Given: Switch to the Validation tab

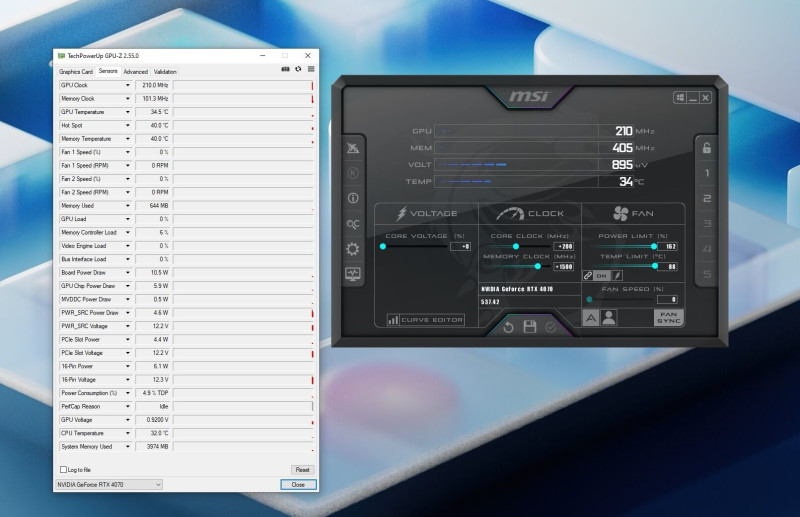Looking at the screenshot, I should [x=165, y=71].
